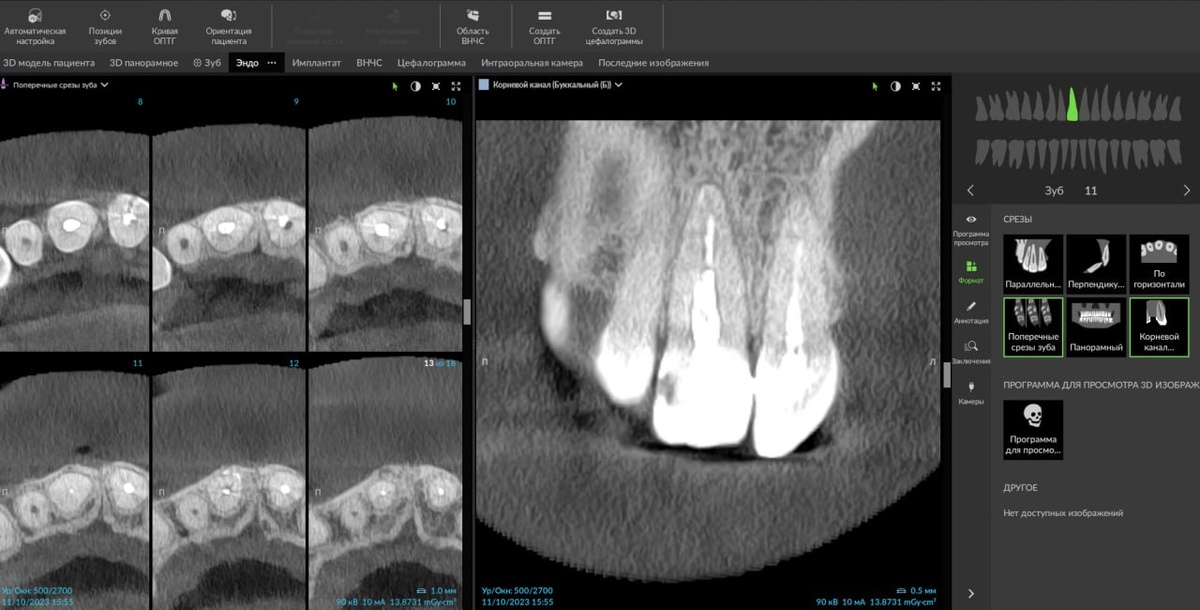Viewport: 1200px width, 610px height.
Task: Click Создать 3D цефалограммы button
Action: coord(614,27)
